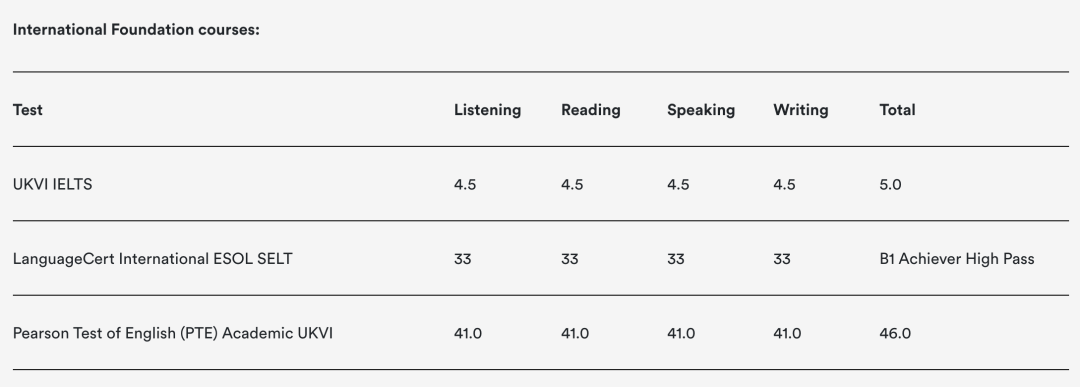Click the Writing column header
This screenshot has width=1080, height=387.
point(801,110)
